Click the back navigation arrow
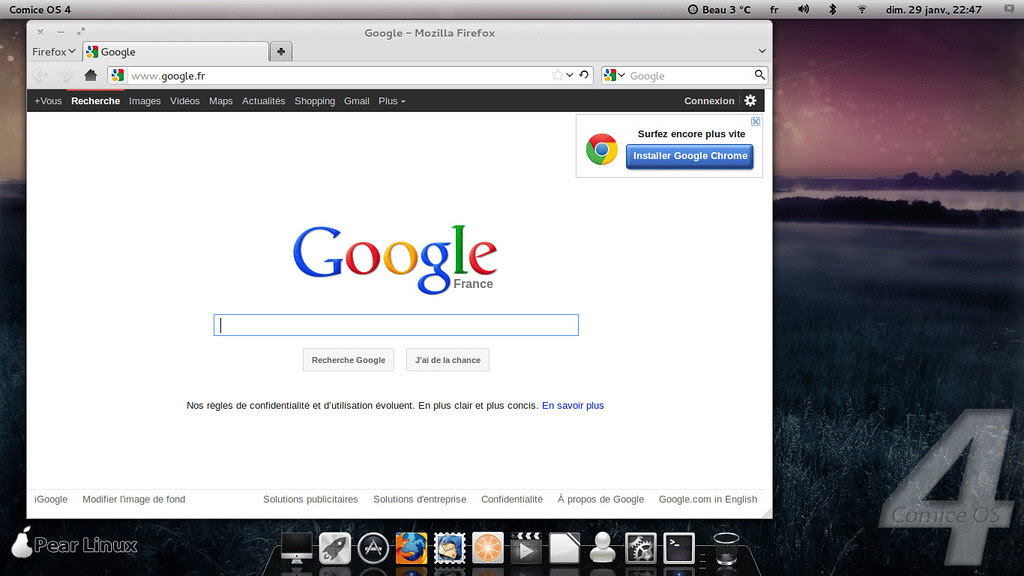1024x576 pixels. [x=40, y=75]
